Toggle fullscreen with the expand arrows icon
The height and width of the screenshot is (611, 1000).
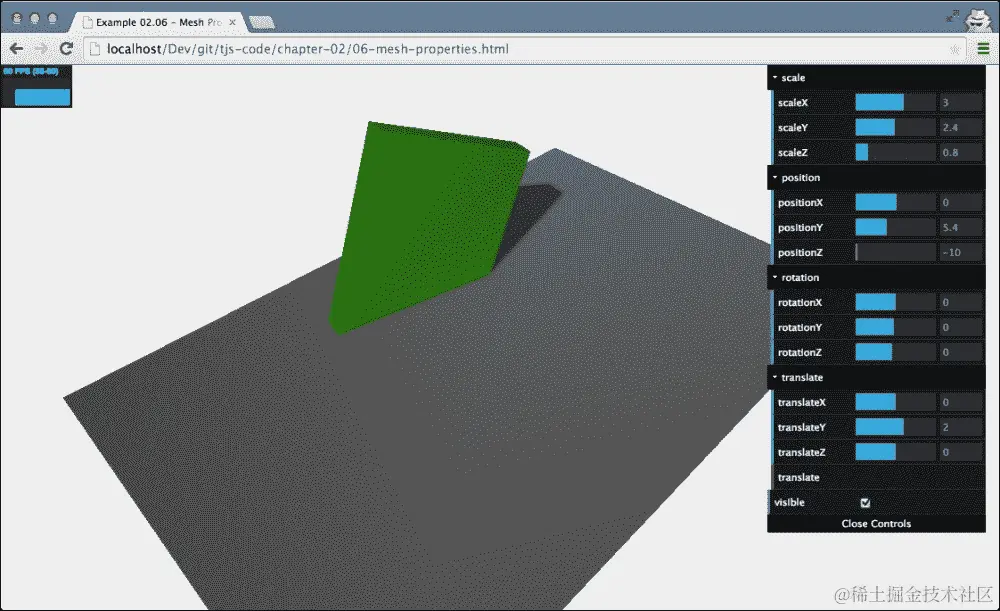pos(952,17)
